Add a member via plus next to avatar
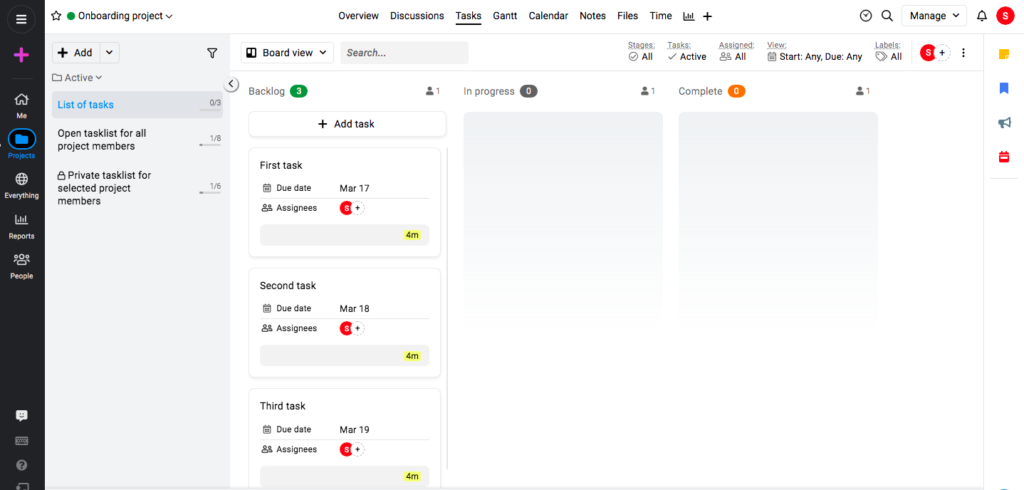The image size is (1024, 490). [x=942, y=53]
